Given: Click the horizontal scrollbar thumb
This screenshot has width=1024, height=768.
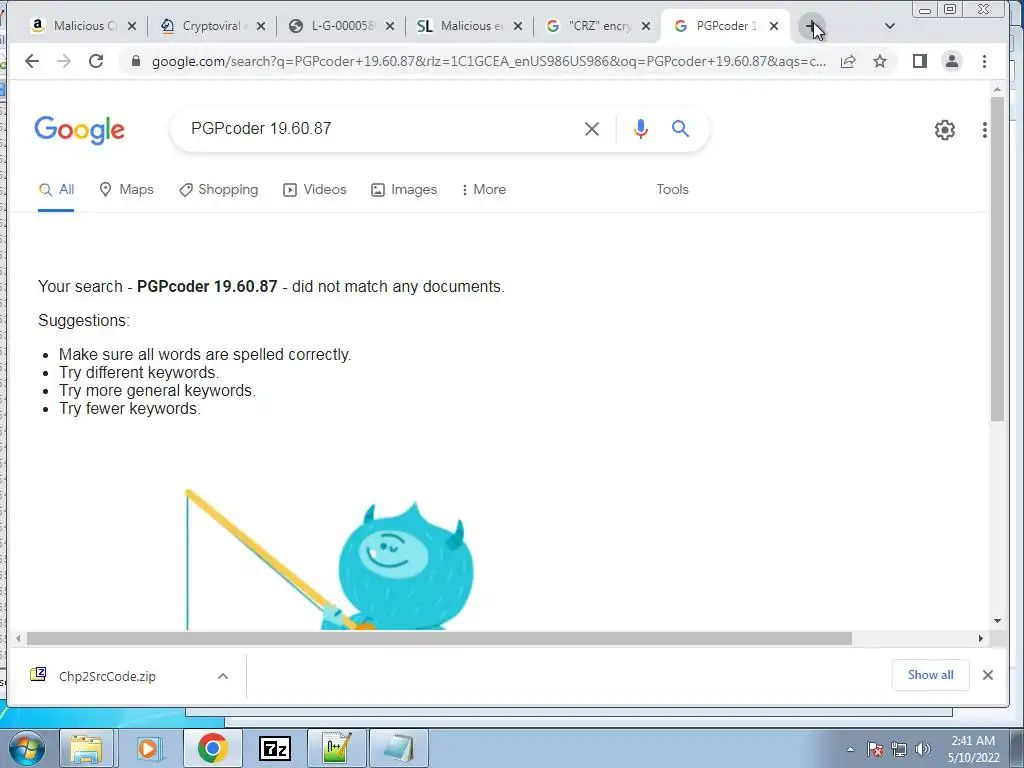Looking at the screenshot, I should [439, 638].
